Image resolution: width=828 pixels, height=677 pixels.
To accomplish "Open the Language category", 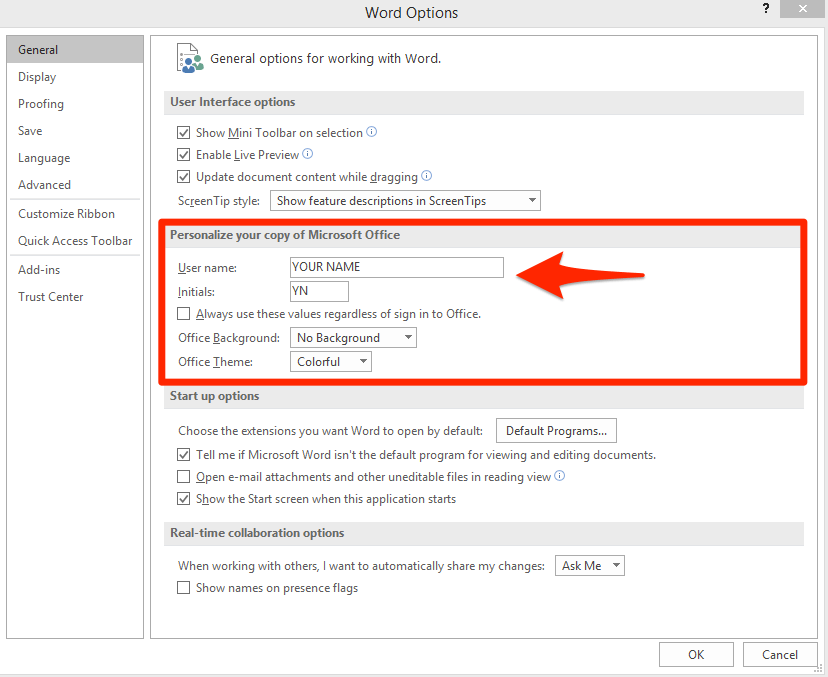I will tap(75, 158).
